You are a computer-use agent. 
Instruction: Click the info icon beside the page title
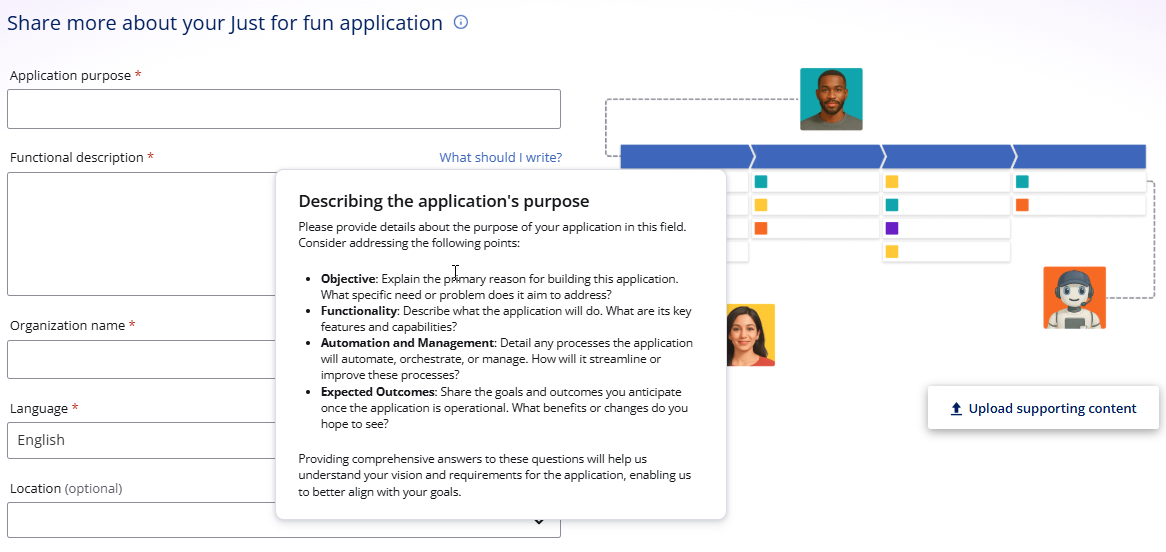[461, 22]
